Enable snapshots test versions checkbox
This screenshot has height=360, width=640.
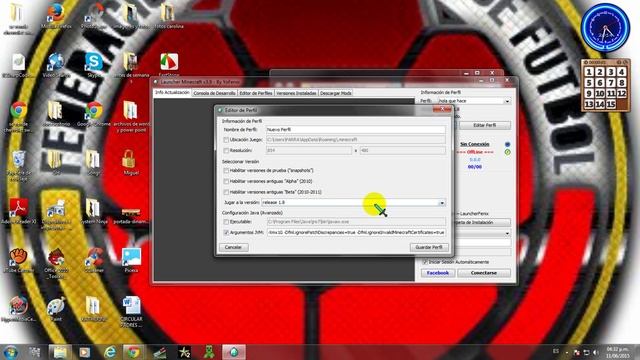226,170
